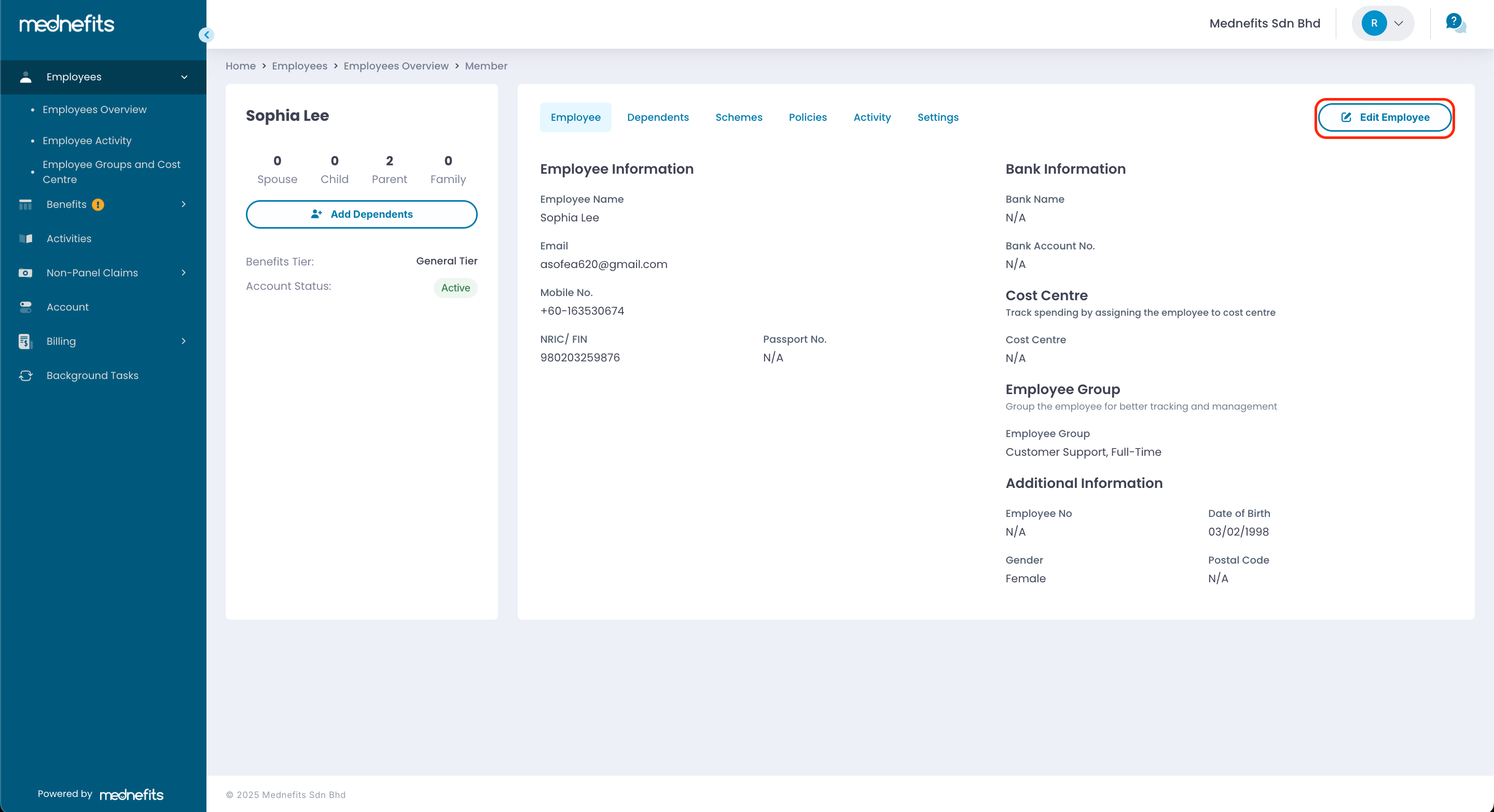Expand the Billing sidebar submenu
1494x812 pixels.
[183, 341]
